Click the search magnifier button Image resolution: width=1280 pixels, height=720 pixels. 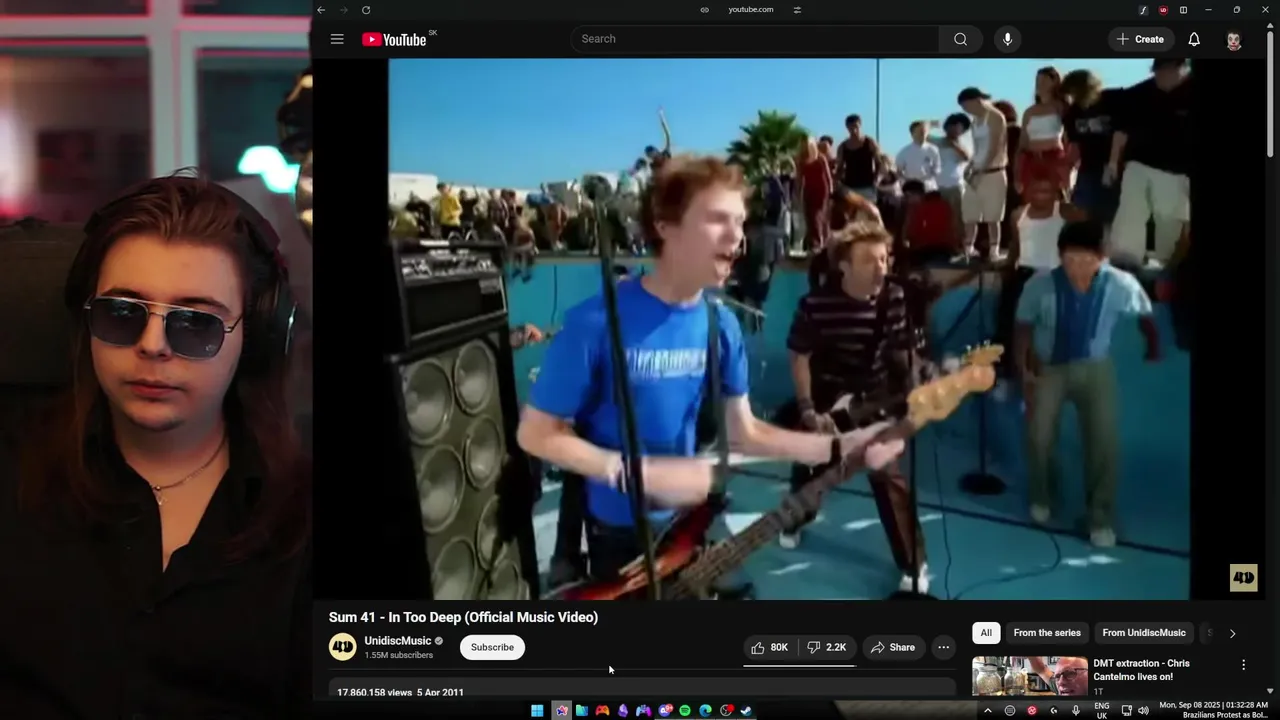pos(960,39)
